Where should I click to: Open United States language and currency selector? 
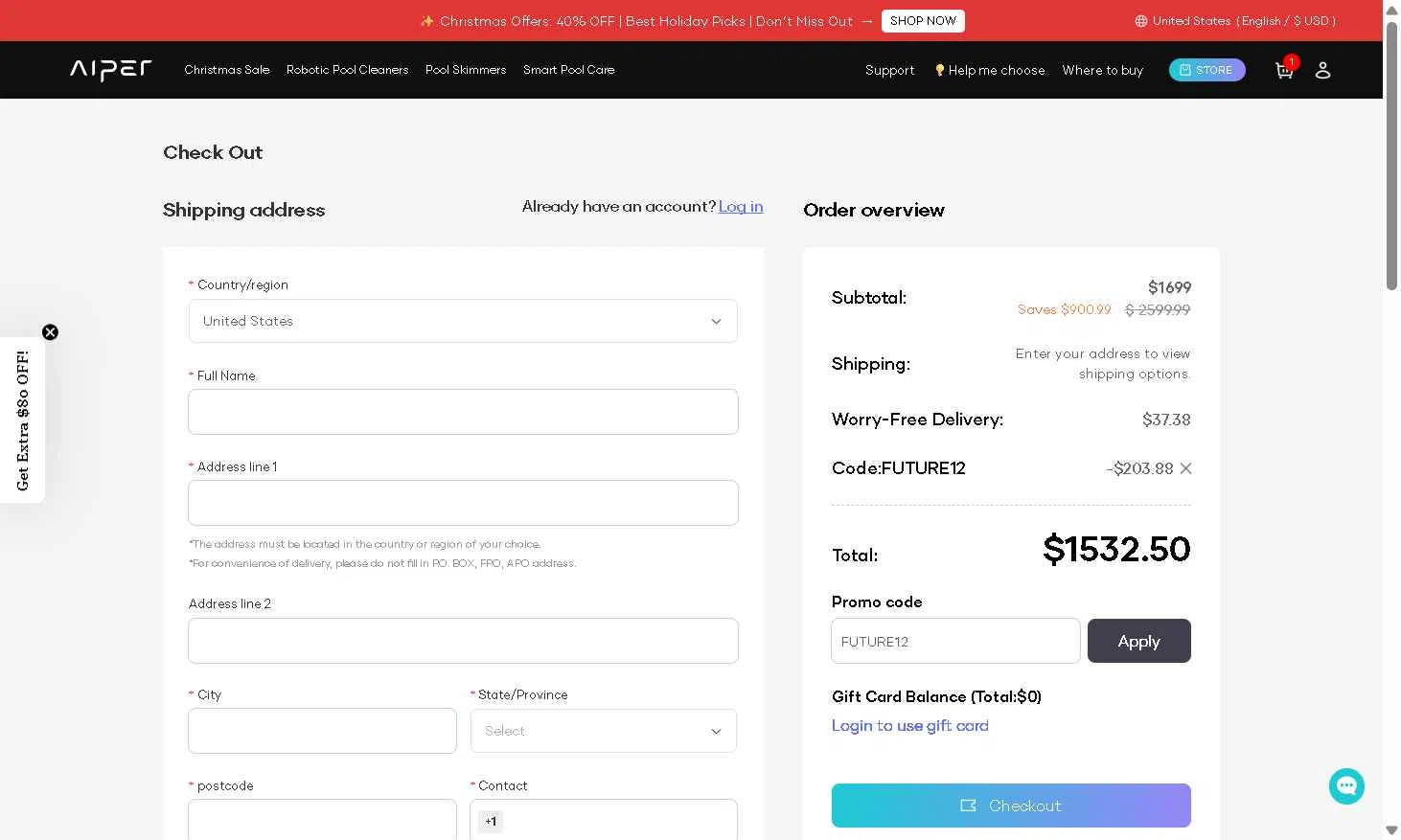click(1235, 21)
